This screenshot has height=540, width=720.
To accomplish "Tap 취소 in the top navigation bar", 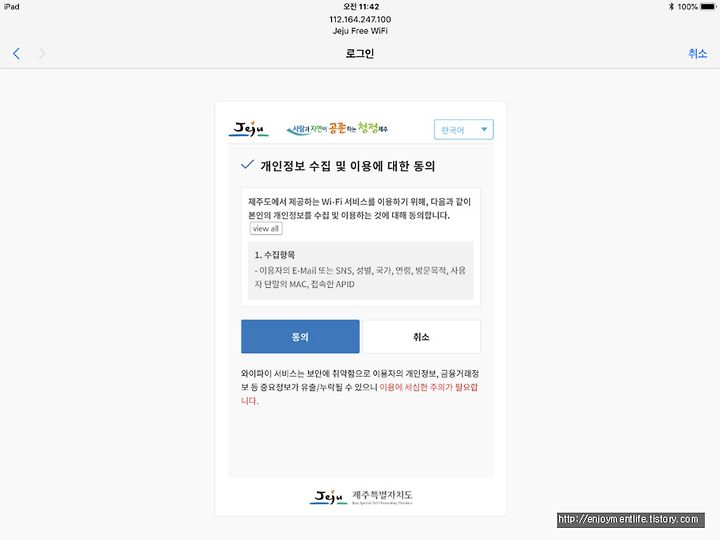I will coord(697,54).
